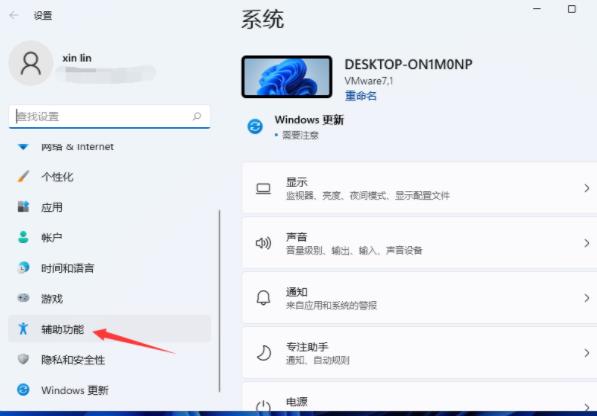
Task: Click the 帐户 person icon
Action: [23, 237]
